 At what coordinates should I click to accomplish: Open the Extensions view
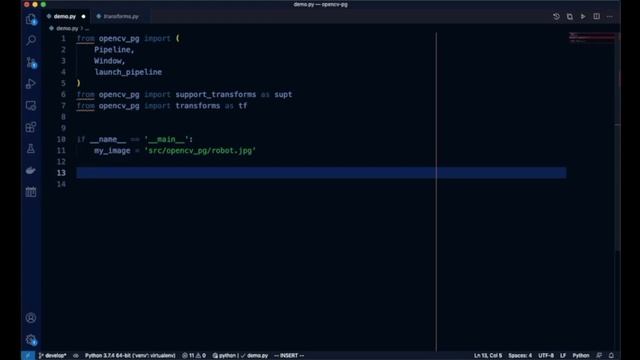pos(31,127)
